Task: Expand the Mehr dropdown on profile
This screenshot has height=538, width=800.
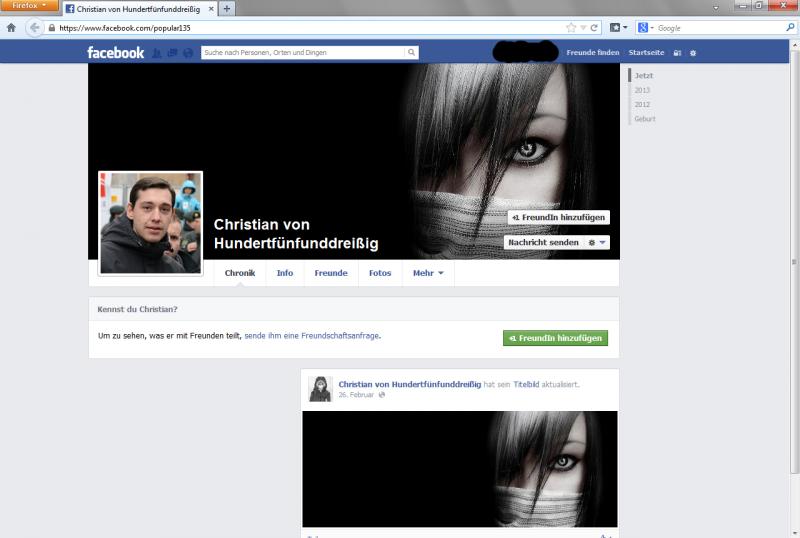Action: click(x=428, y=273)
